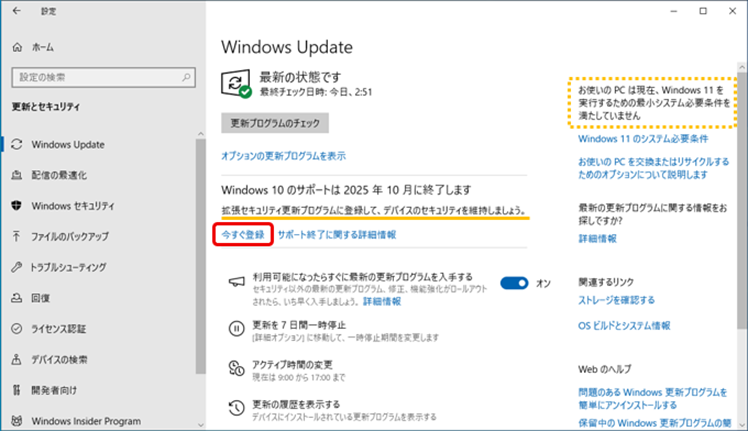Click the megaphone icon beside 最新の更新プログラムを入手する

(237, 282)
